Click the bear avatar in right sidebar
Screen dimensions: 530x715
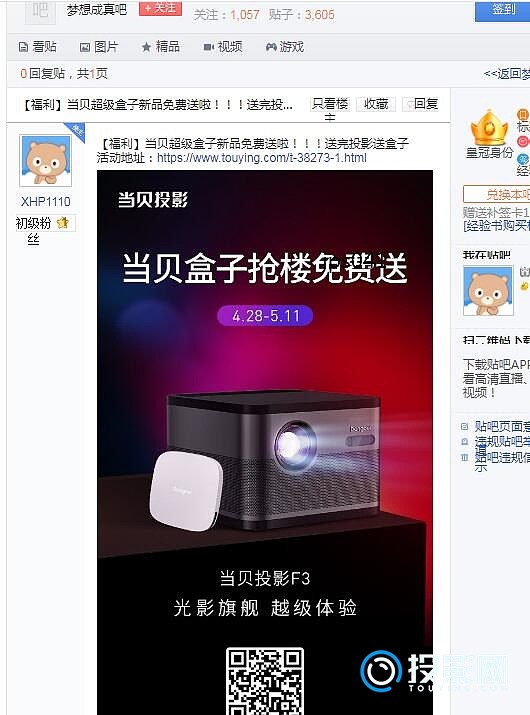[x=488, y=291]
